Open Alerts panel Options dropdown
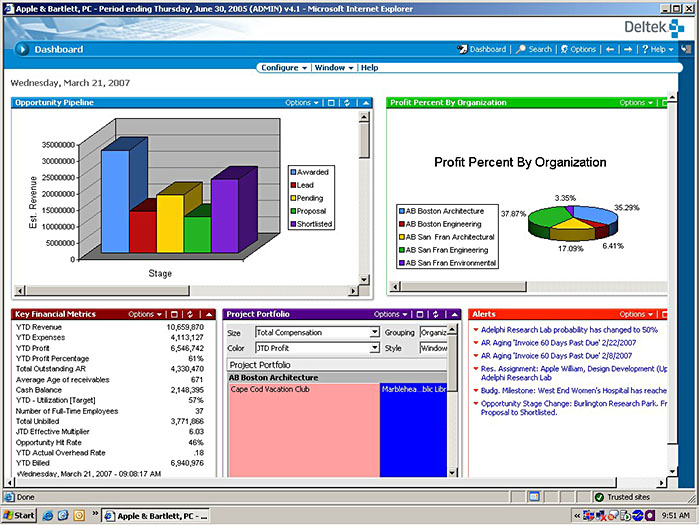700x525 pixels. pyautogui.click(x=636, y=314)
